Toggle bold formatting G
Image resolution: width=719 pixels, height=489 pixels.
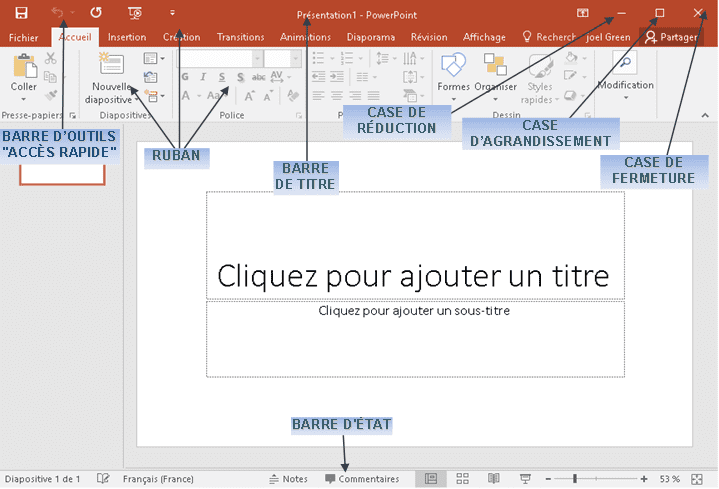point(185,77)
